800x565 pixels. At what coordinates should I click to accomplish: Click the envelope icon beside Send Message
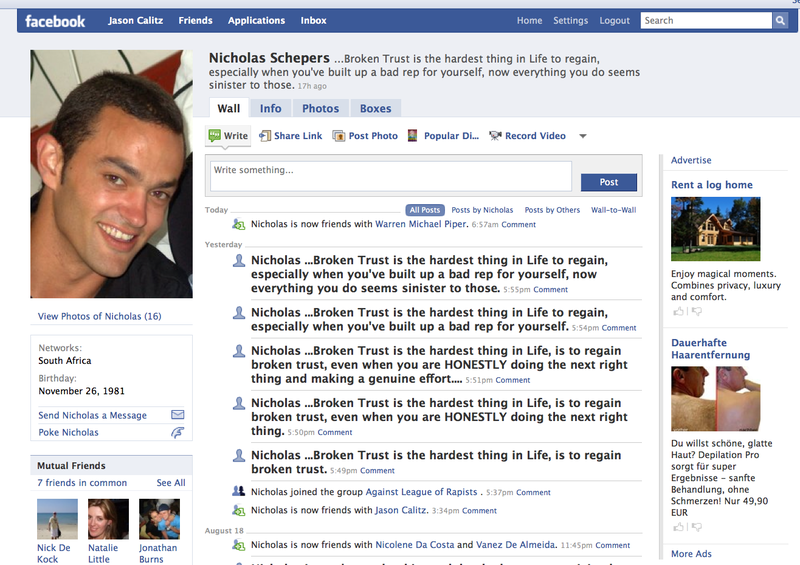coord(178,414)
